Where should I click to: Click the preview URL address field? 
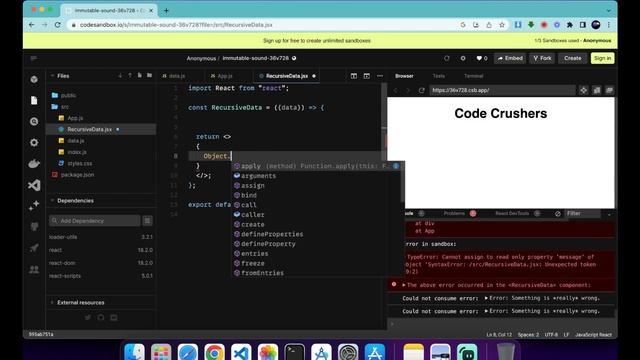pos(502,90)
